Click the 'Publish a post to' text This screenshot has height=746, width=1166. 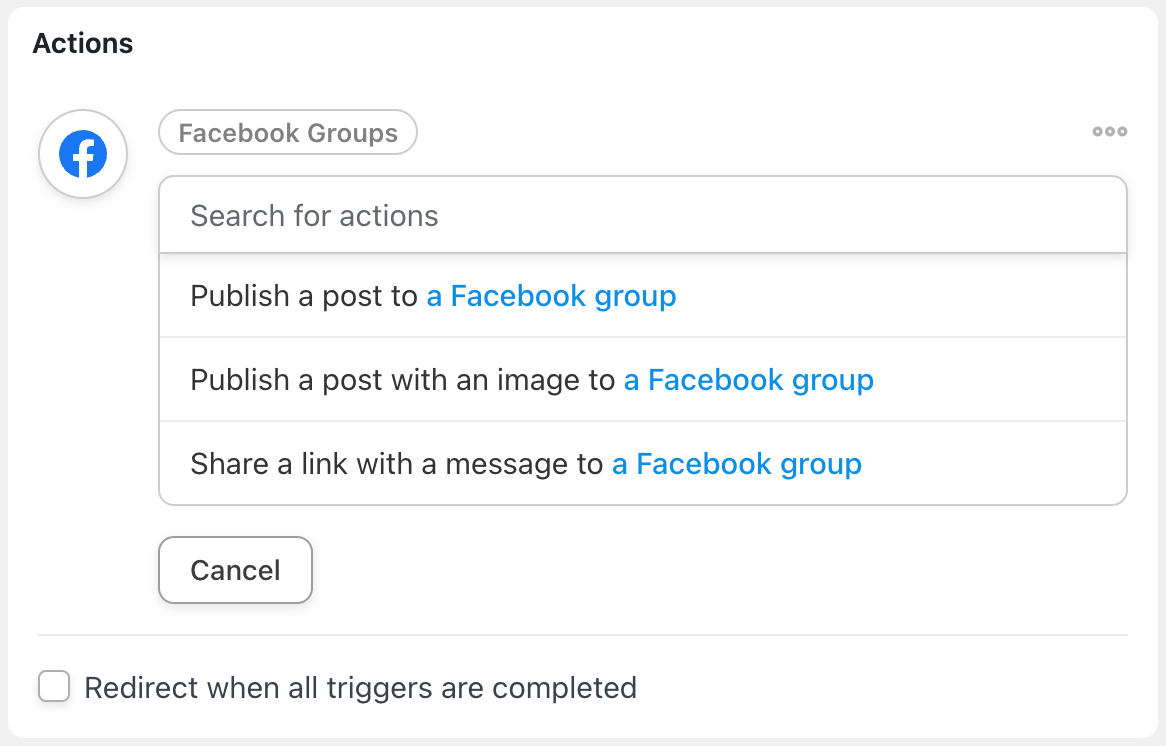[303, 296]
